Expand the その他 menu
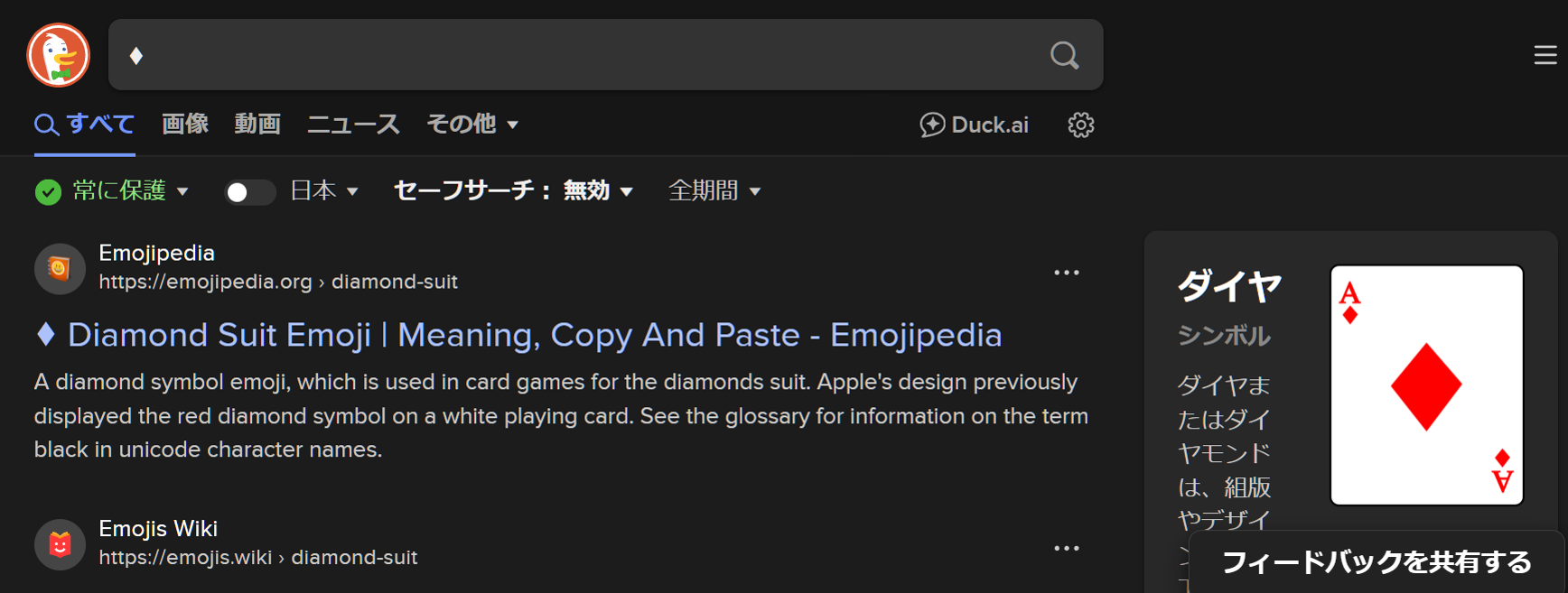 click(471, 125)
